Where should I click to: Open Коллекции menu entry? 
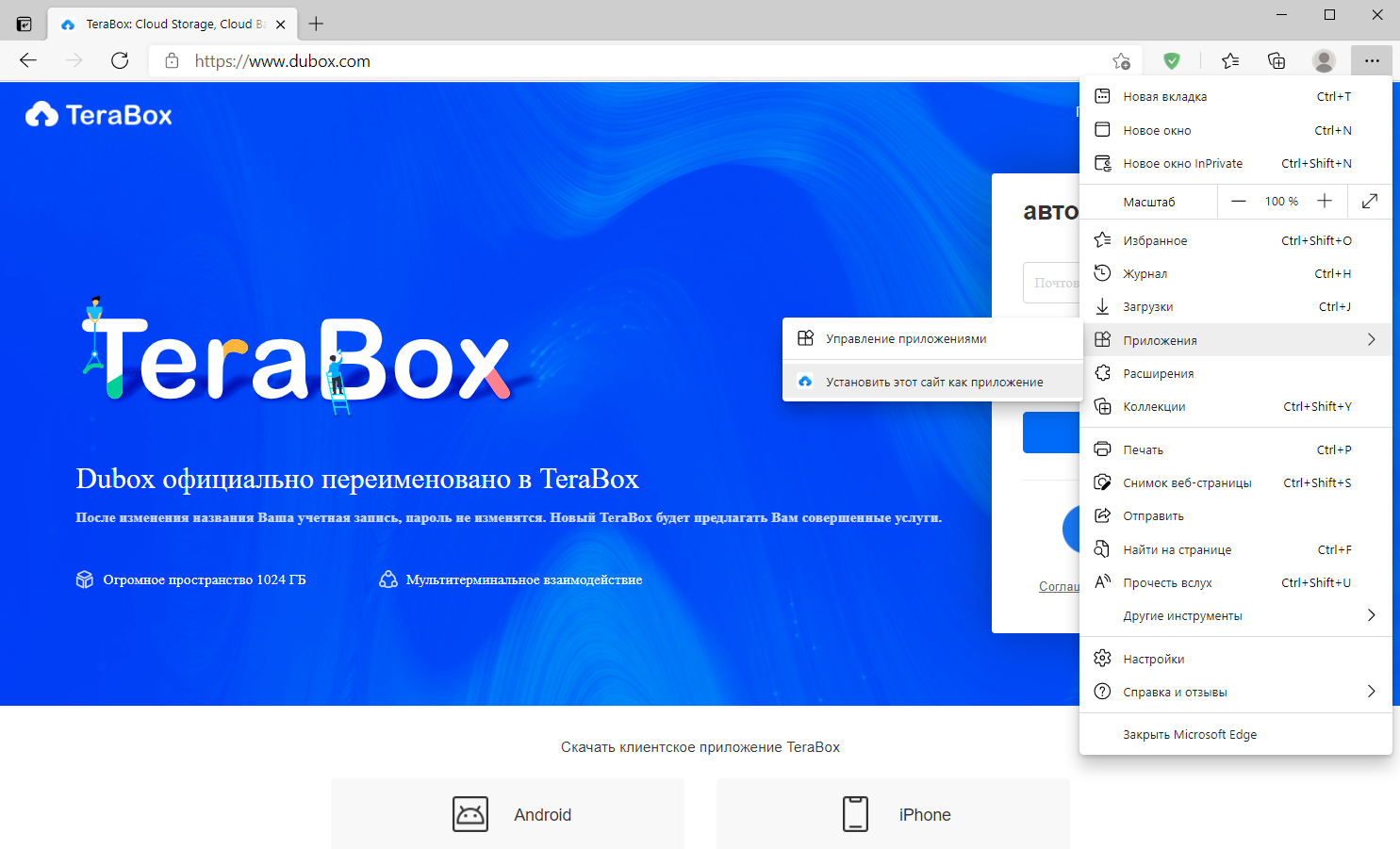click(x=1236, y=406)
